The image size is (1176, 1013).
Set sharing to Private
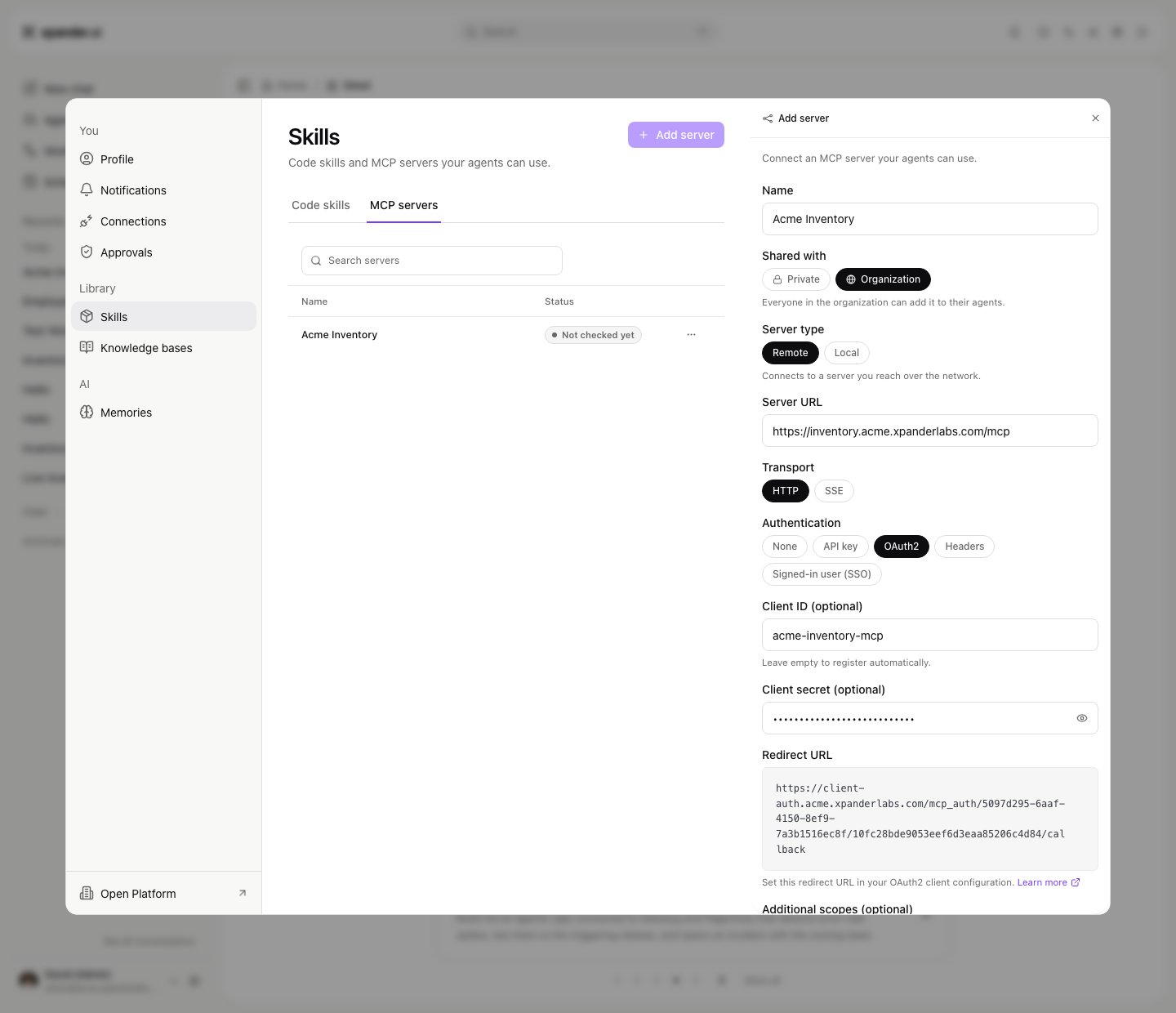(796, 279)
